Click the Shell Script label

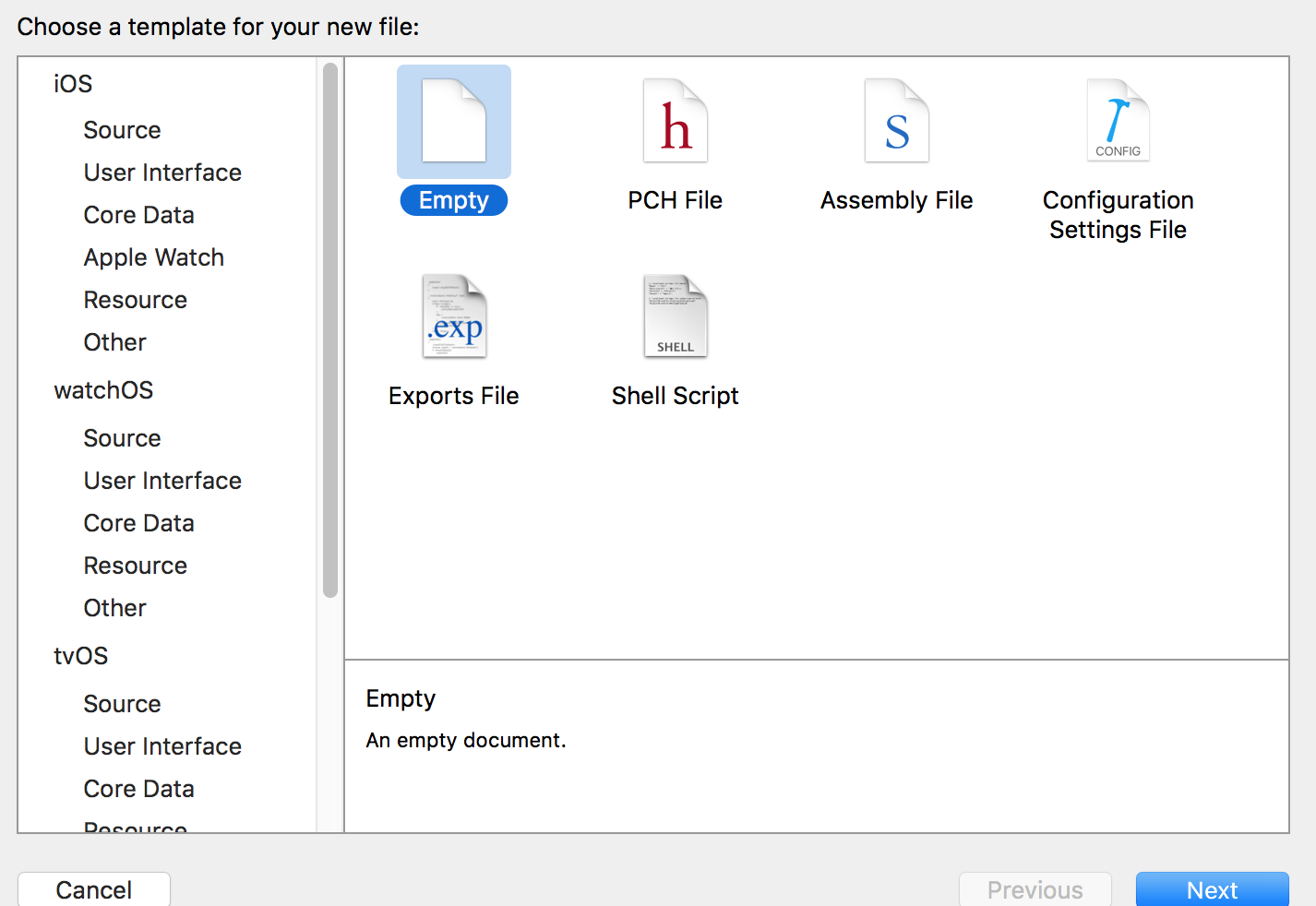click(x=676, y=396)
